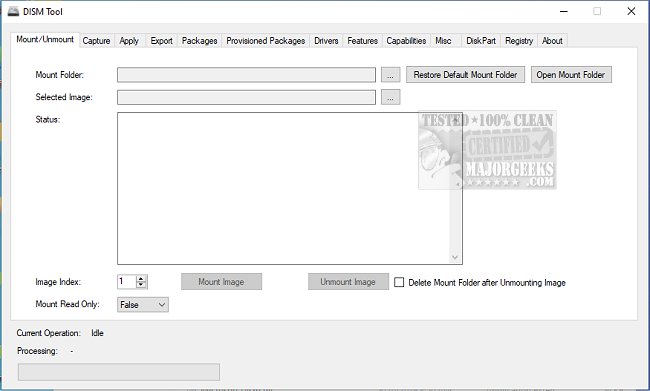The height and width of the screenshot is (391, 650).
Task: Click the 'Image Index:' label
Action: 58,282
